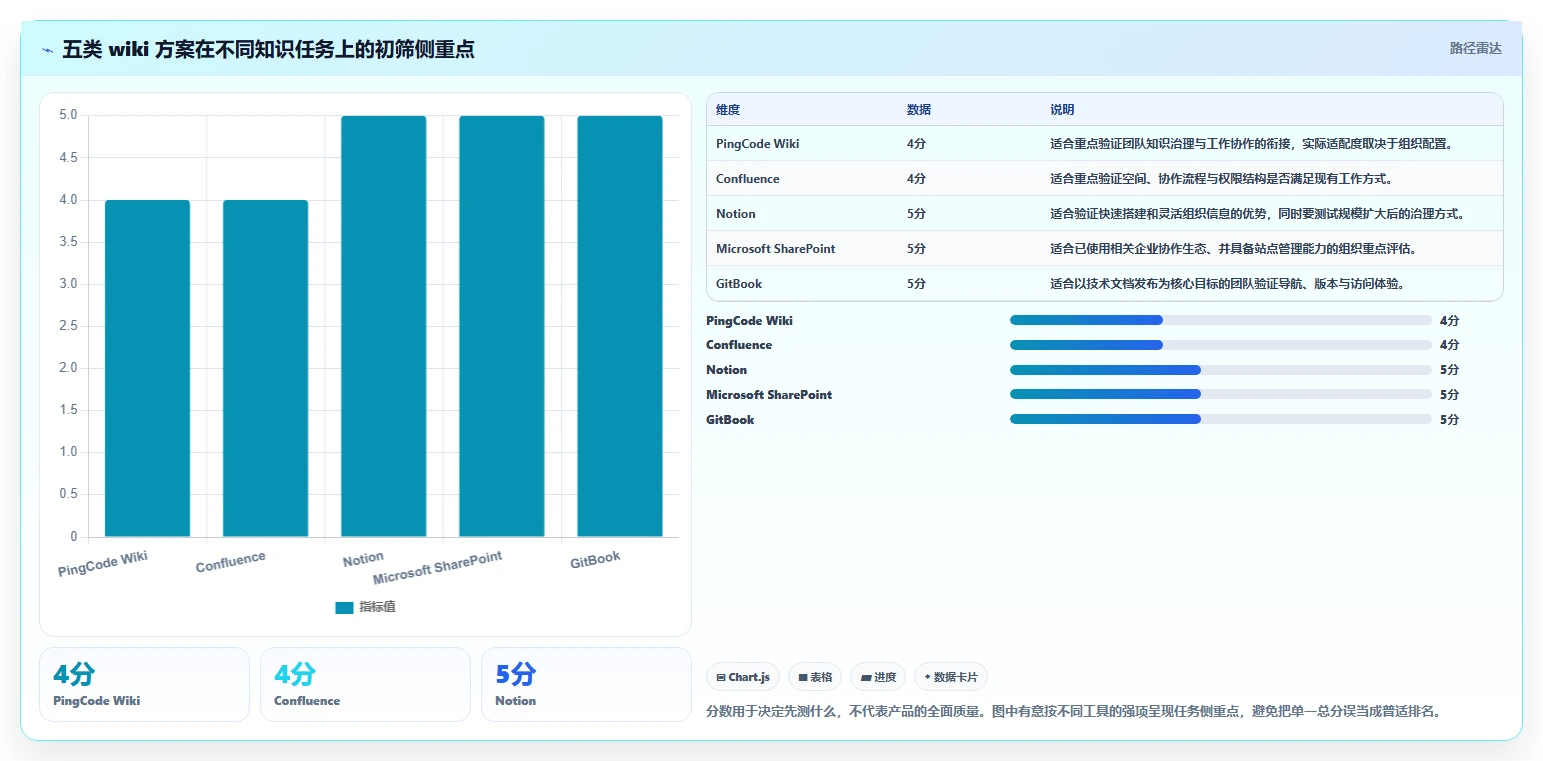Click the description starting 适合验证快速搭建

[x=1258, y=214]
